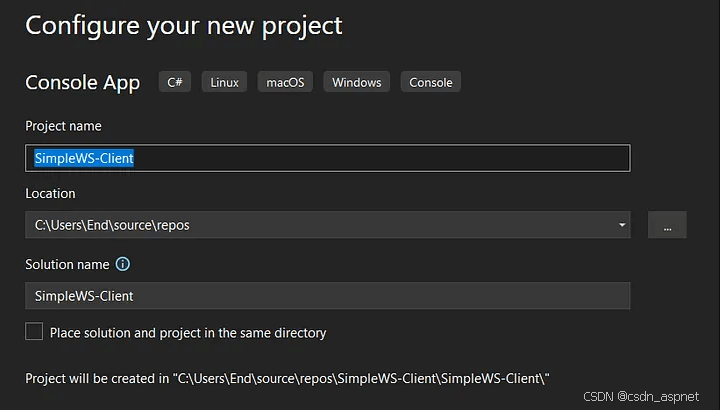Click the Console project type tag

pyautogui.click(x=431, y=82)
